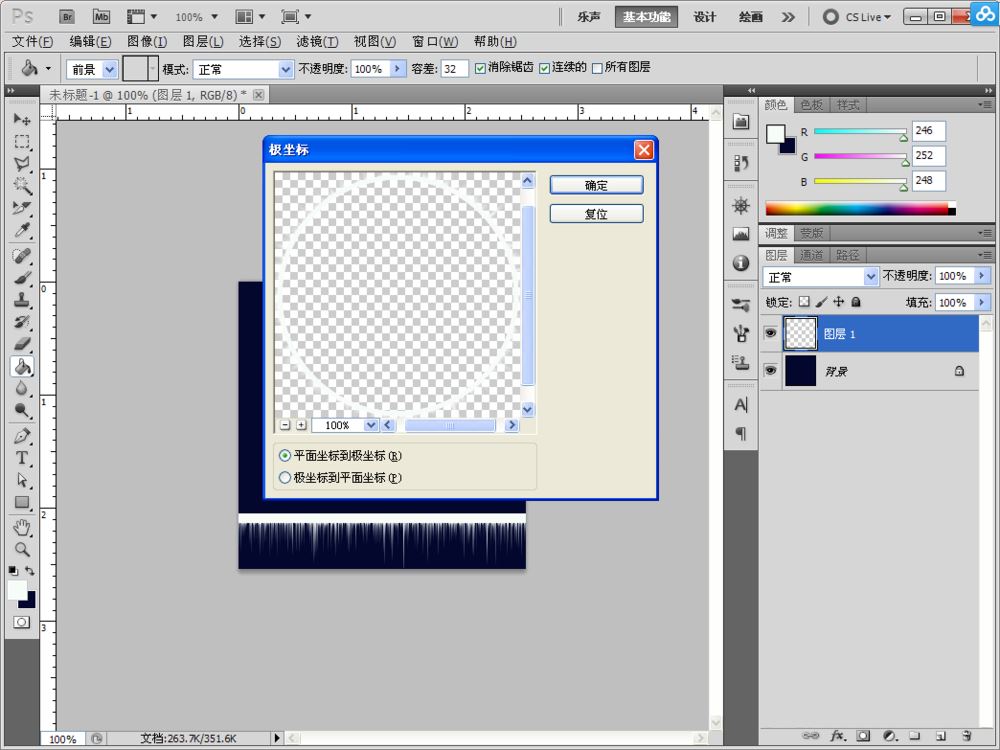1000x750 pixels.
Task: Open the 图像(I) menu
Action: [x=147, y=41]
